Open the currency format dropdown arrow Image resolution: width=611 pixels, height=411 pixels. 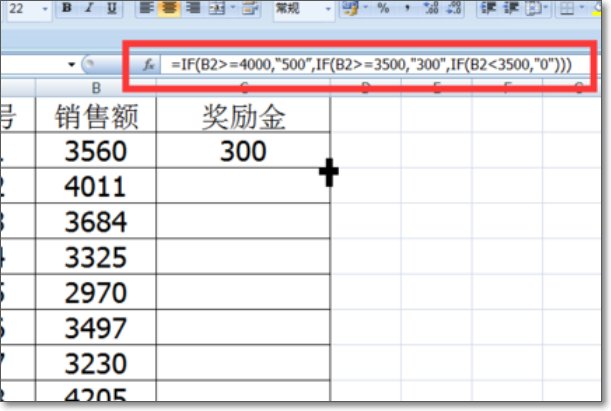(366, 7)
